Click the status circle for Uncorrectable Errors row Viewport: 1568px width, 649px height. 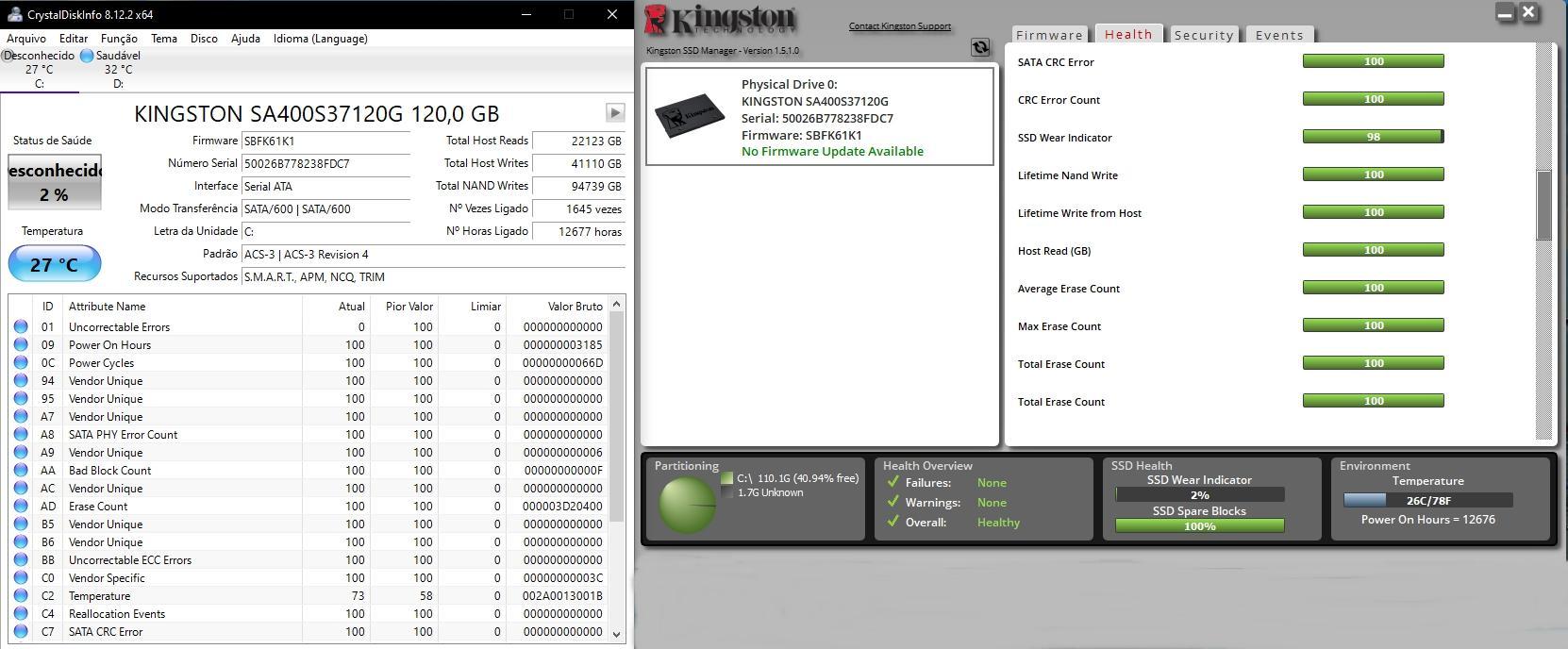pyautogui.click(x=21, y=326)
